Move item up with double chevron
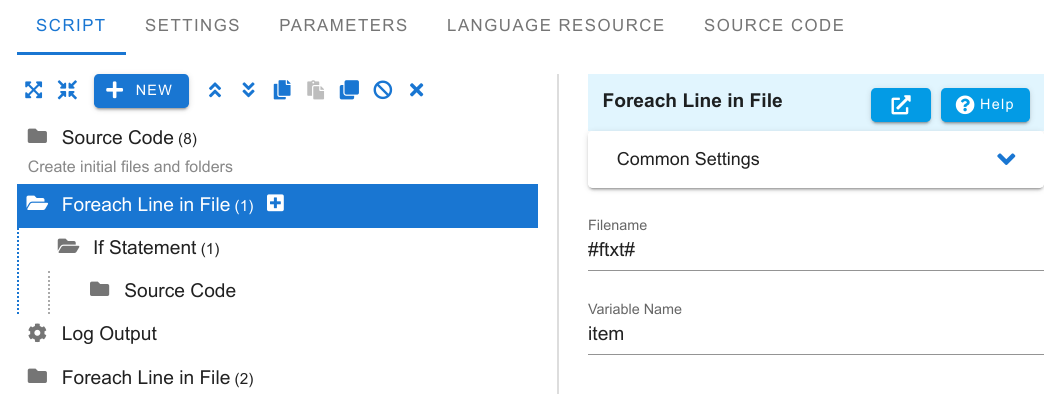Screen dimensions: 1061x394 coord(215,90)
